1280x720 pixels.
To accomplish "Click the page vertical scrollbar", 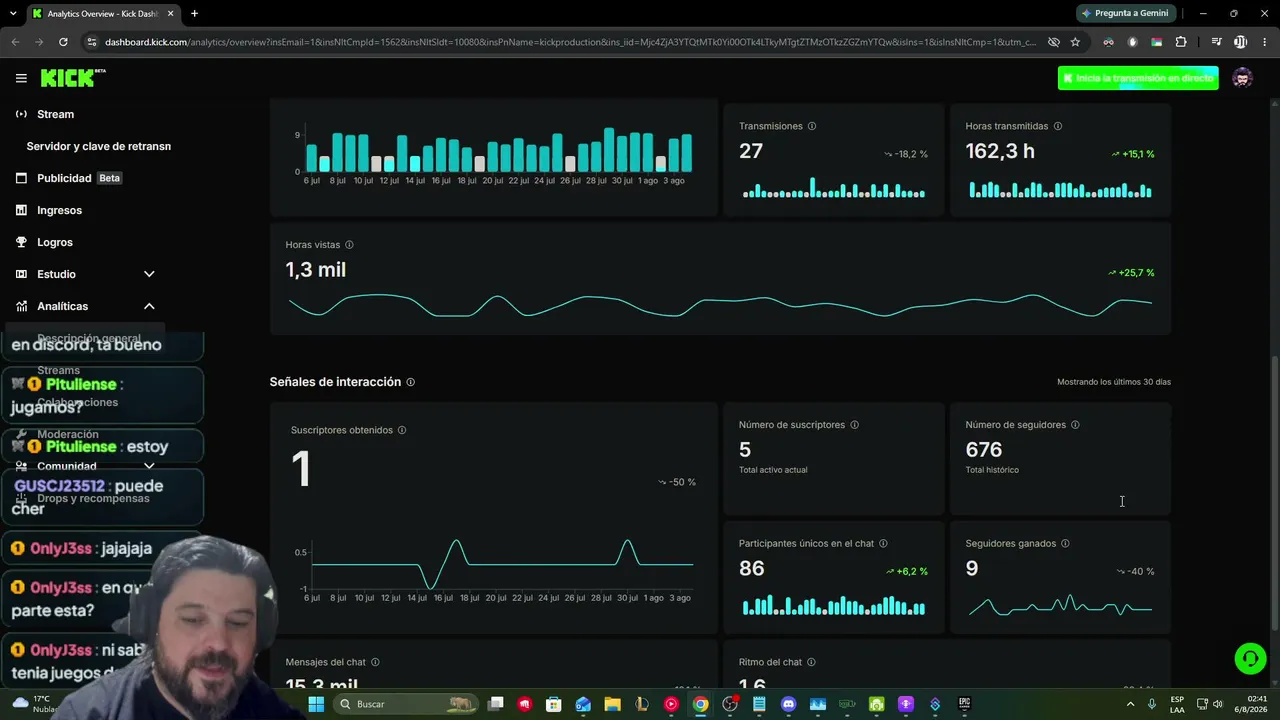I will point(1274,492).
